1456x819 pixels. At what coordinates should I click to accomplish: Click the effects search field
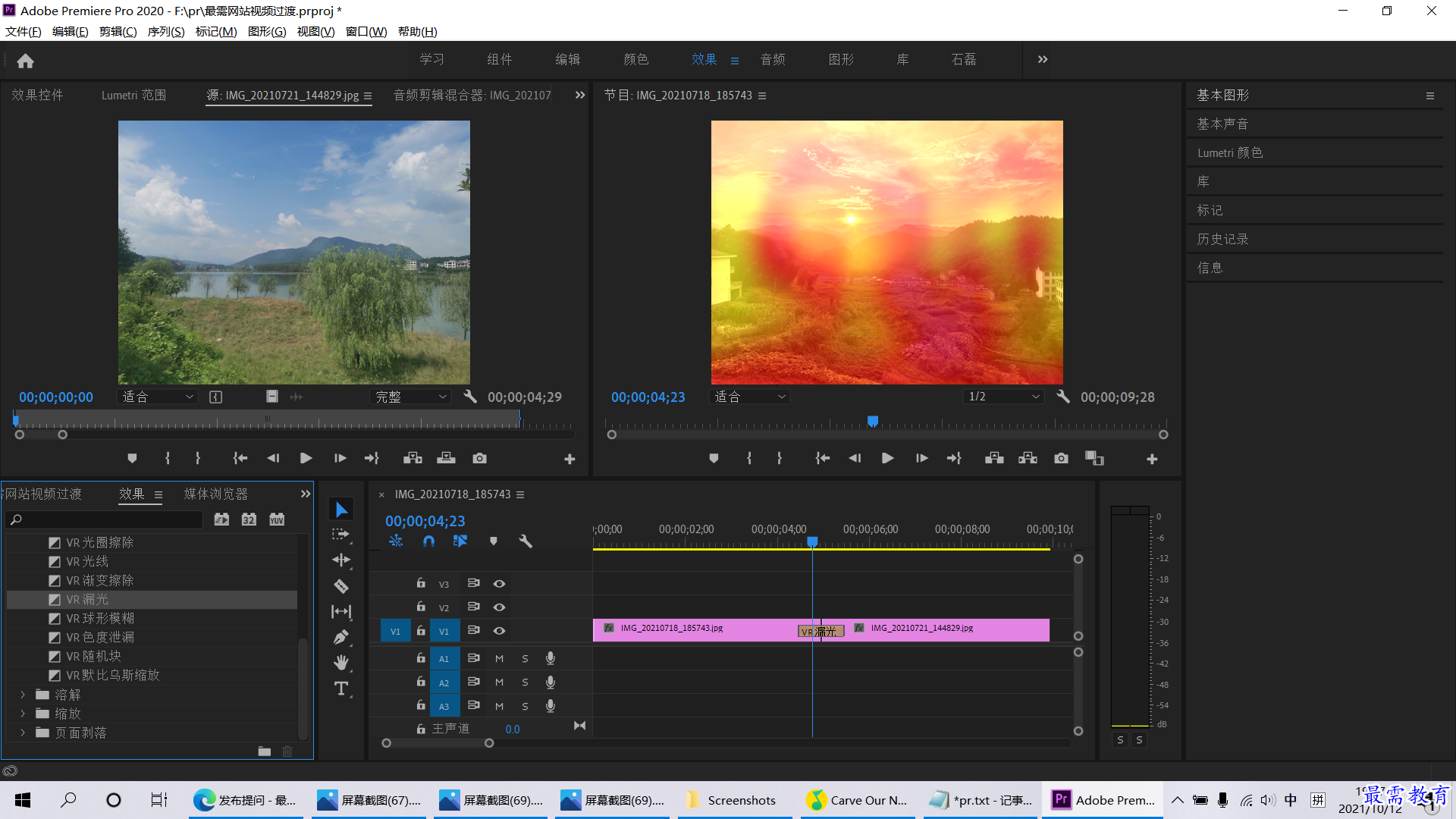pyautogui.click(x=105, y=519)
